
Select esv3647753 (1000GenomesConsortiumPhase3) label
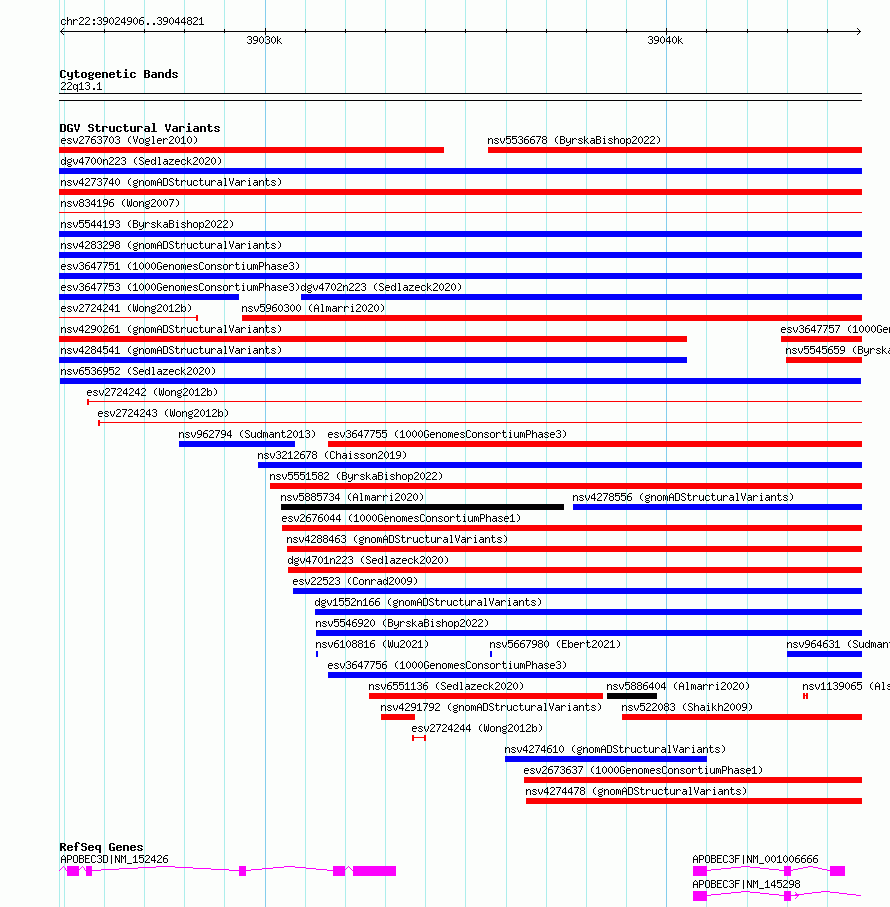[x=180, y=287]
